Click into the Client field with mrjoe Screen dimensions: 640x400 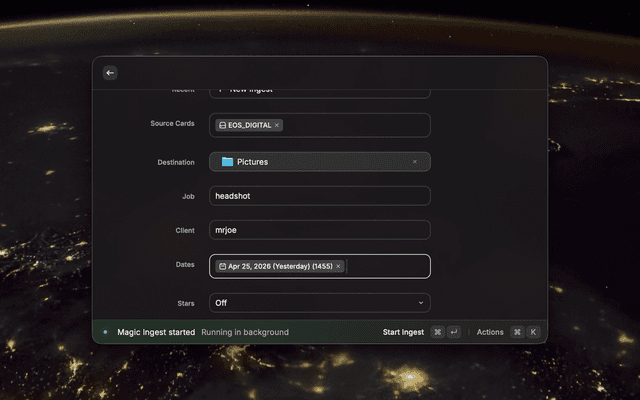coord(320,230)
